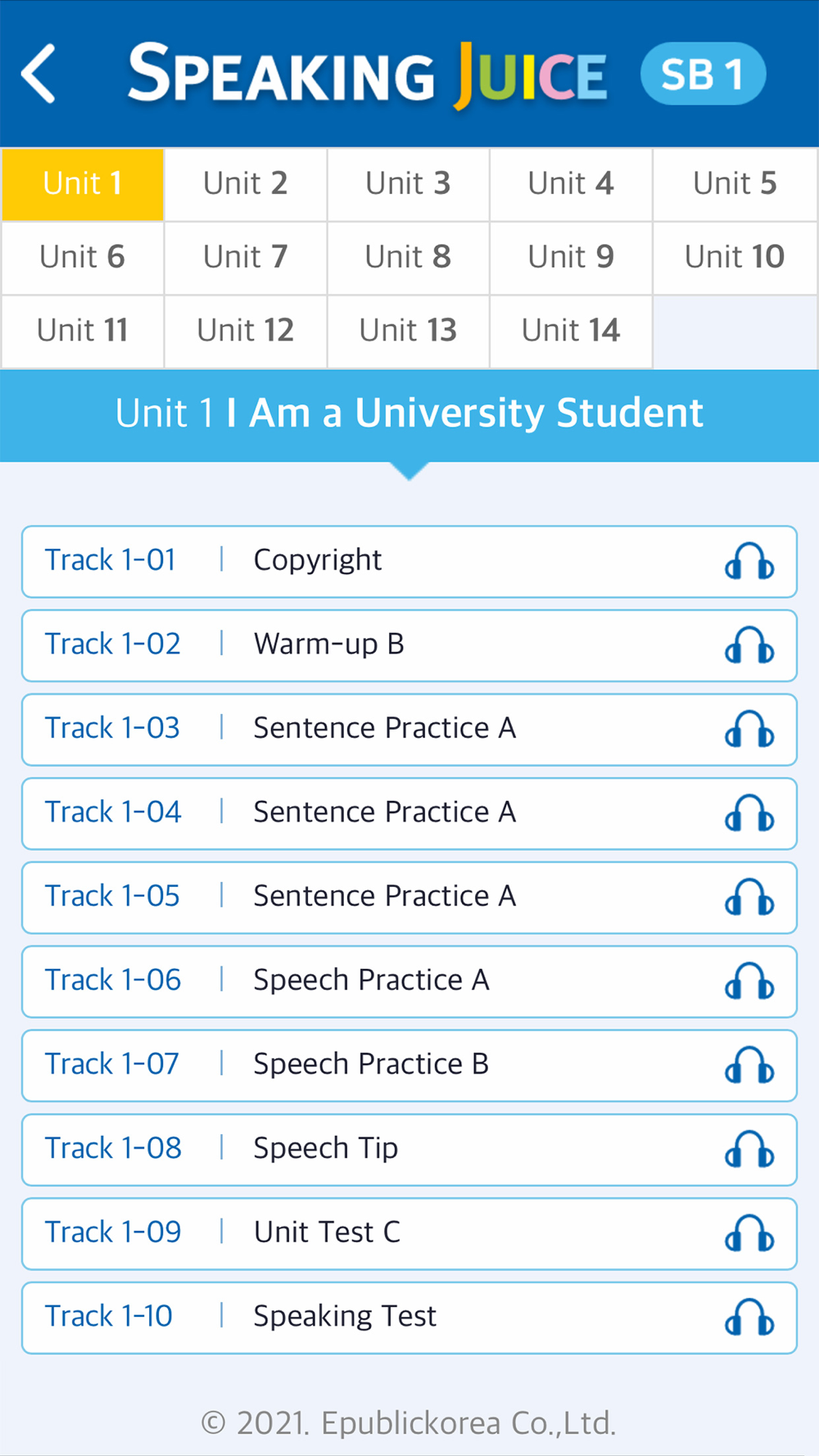The width and height of the screenshot is (819, 1456).
Task: Switch to Unit 2 tab
Action: coord(246,184)
